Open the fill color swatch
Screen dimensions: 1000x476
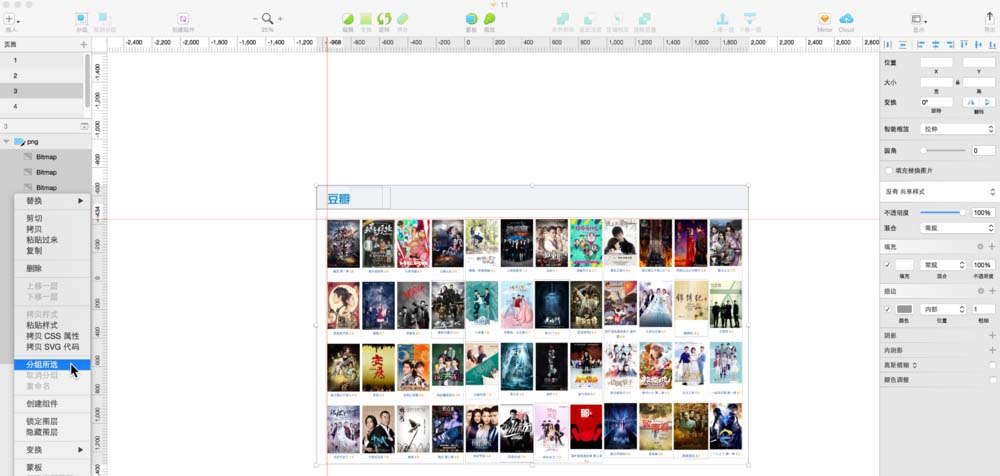click(904, 265)
